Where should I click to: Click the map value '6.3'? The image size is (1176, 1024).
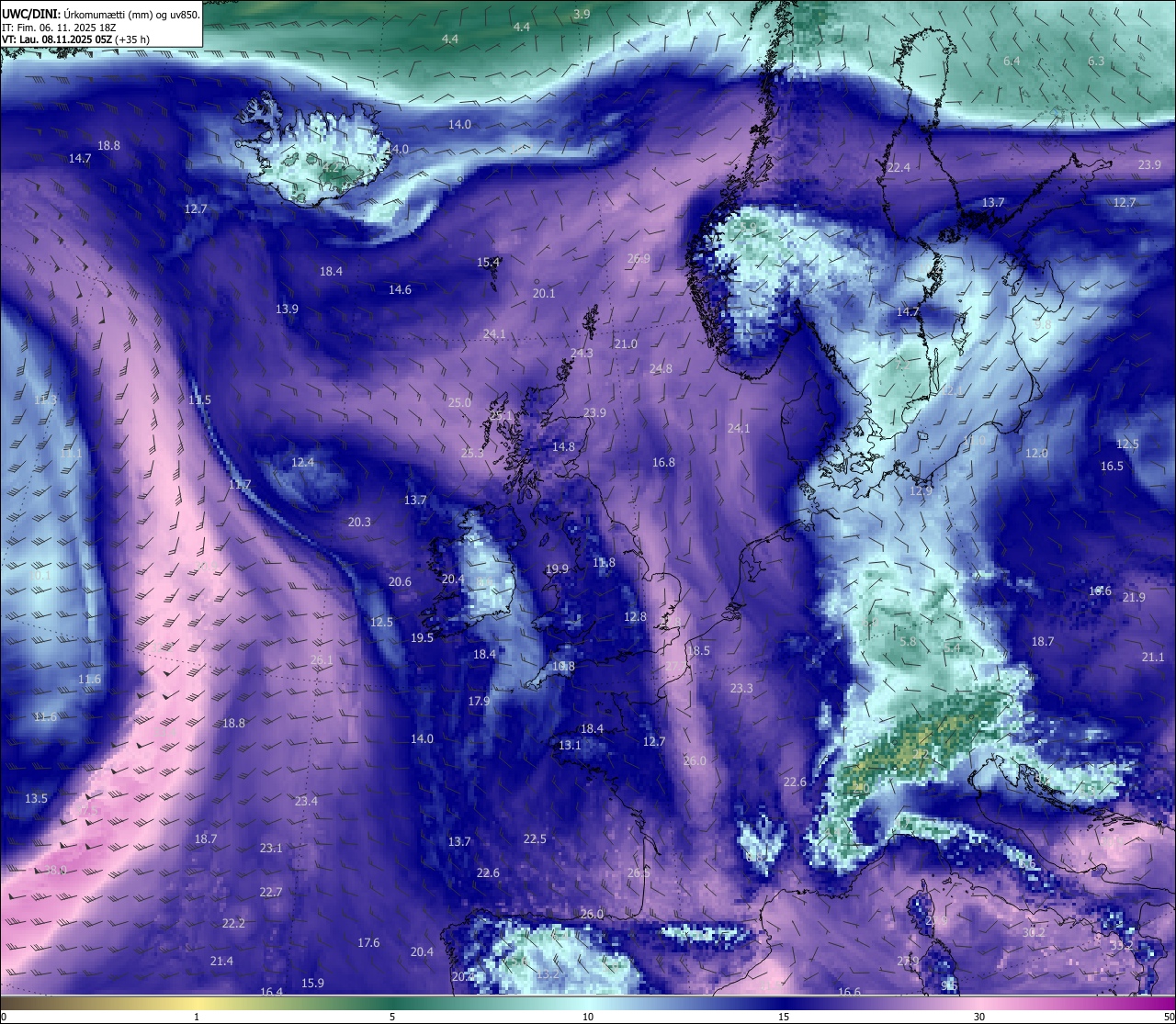pyautogui.click(x=1096, y=61)
